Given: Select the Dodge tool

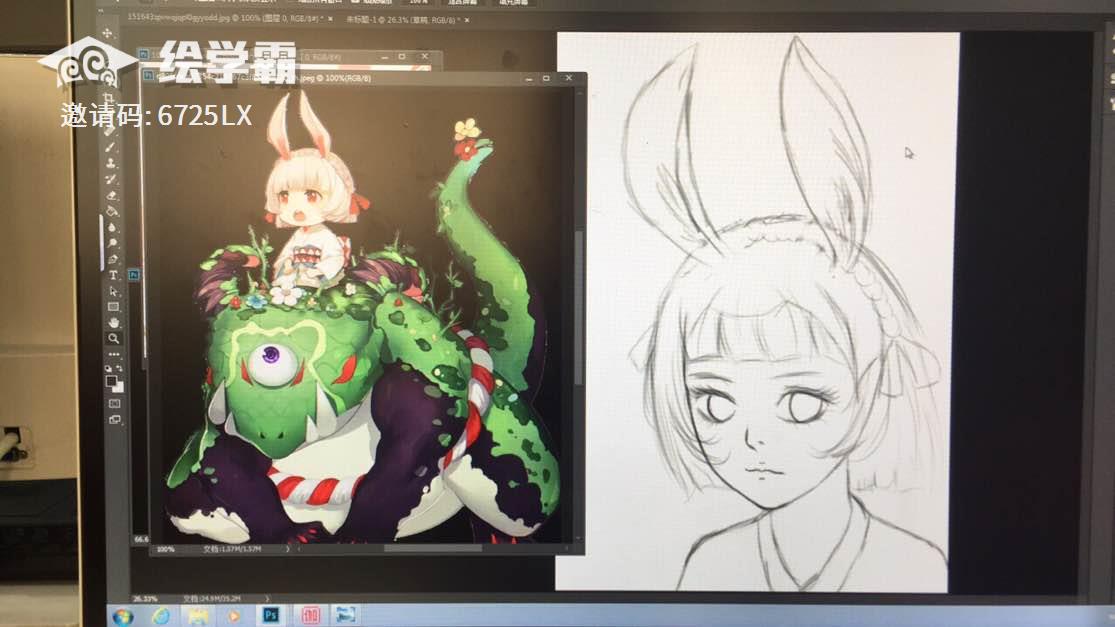Looking at the screenshot, I should (112, 244).
